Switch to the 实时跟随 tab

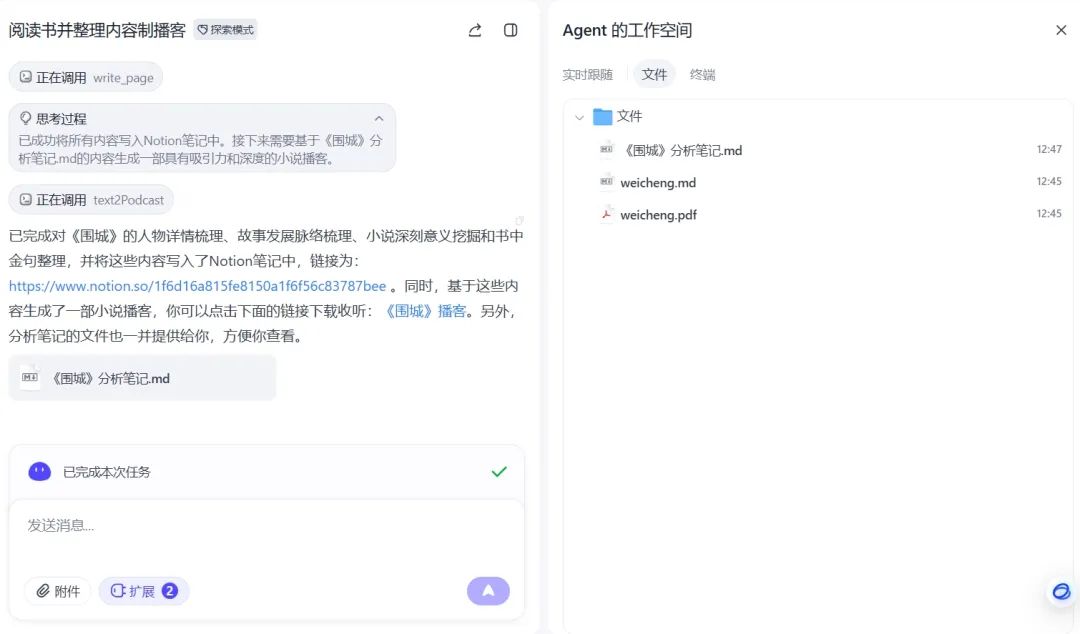point(588,74)
